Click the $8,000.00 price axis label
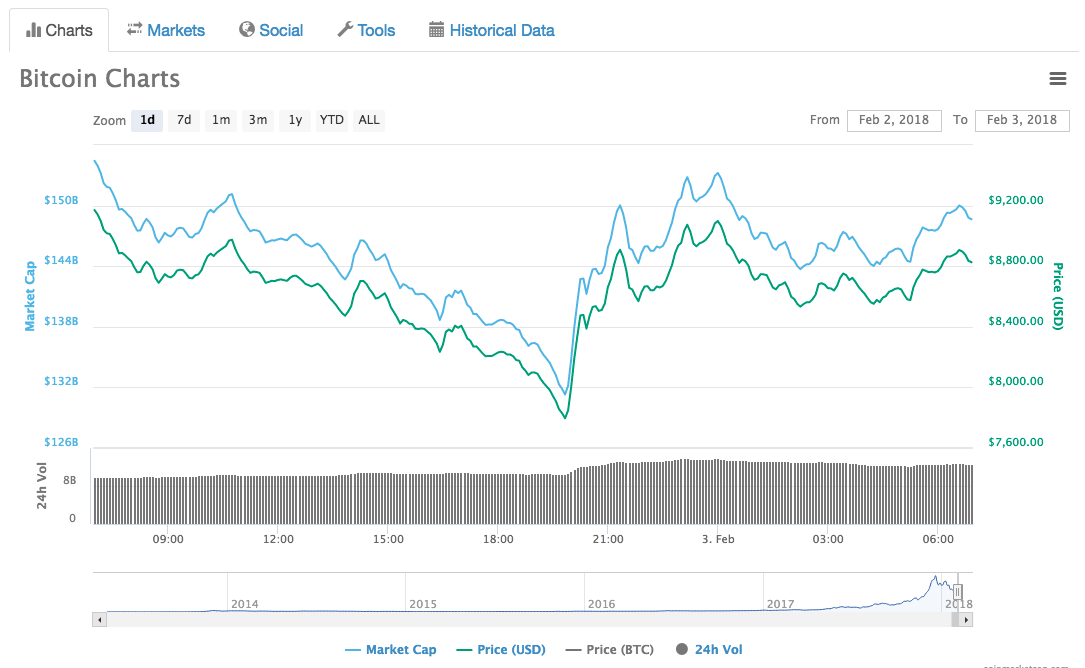The height and width of the screenshot is (668, 1085). click(1016, 381)
